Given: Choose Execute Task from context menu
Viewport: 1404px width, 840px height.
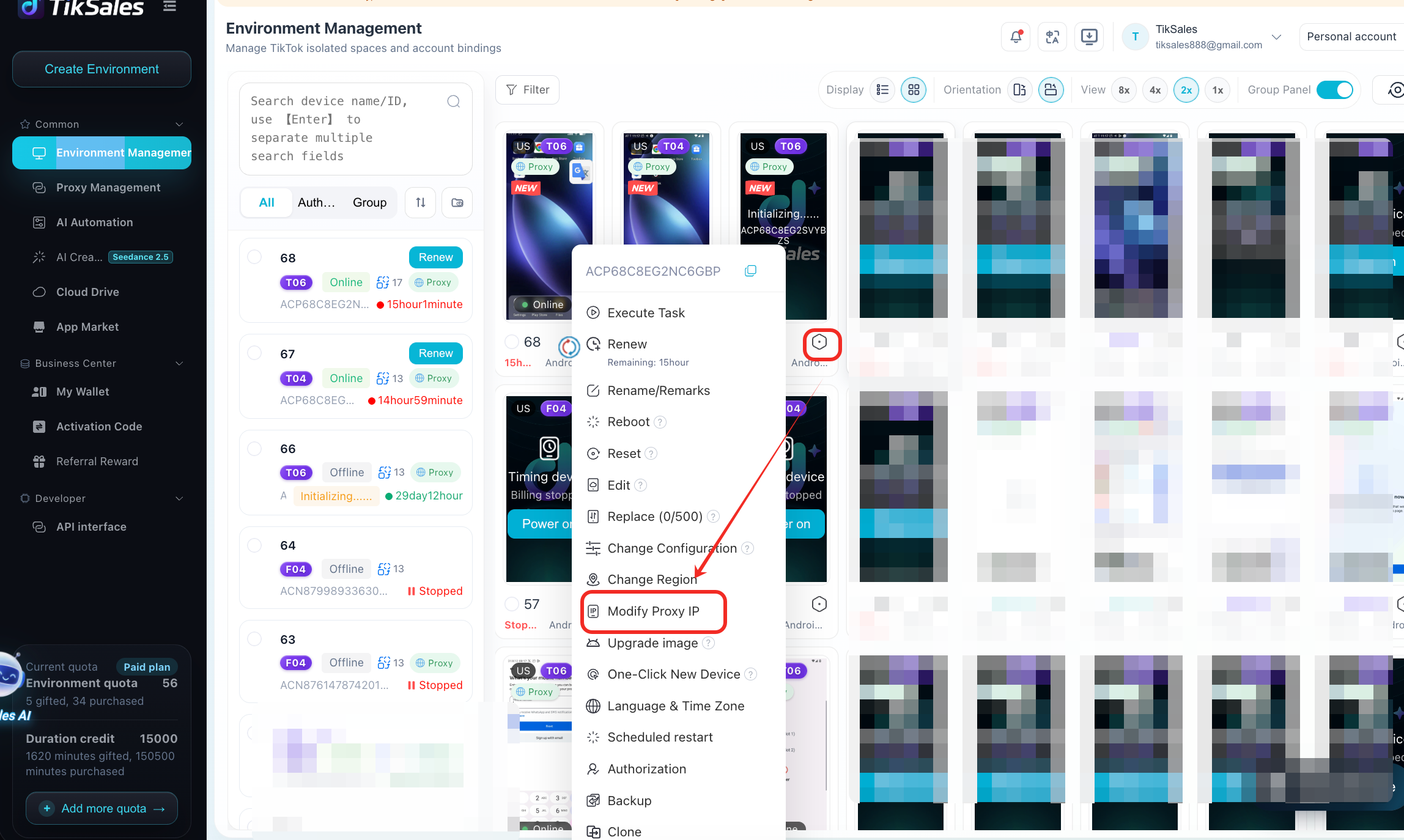Looking at the screenshot, I should (x=679, y=313).
